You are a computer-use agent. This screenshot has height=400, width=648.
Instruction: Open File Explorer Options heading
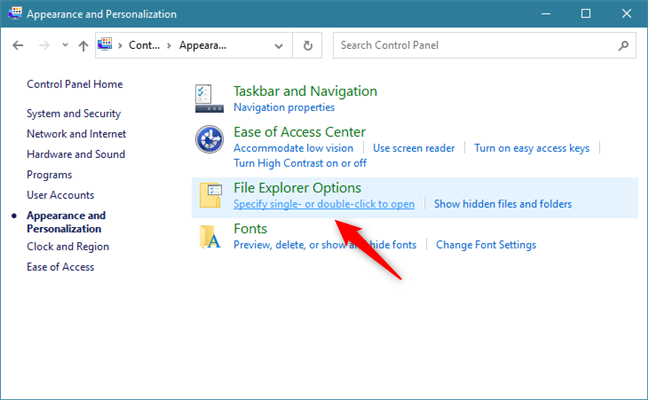point(298,188)
